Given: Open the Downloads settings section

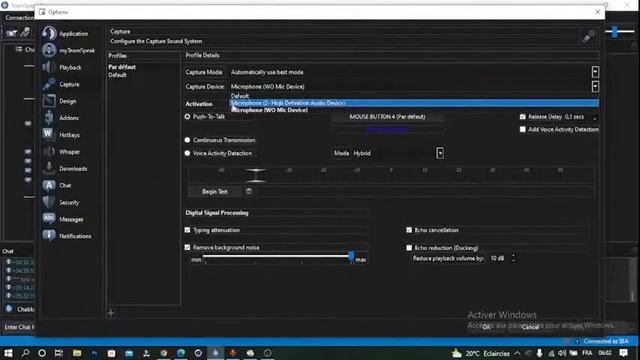Looking at the screenshot, I should (65, 168).
